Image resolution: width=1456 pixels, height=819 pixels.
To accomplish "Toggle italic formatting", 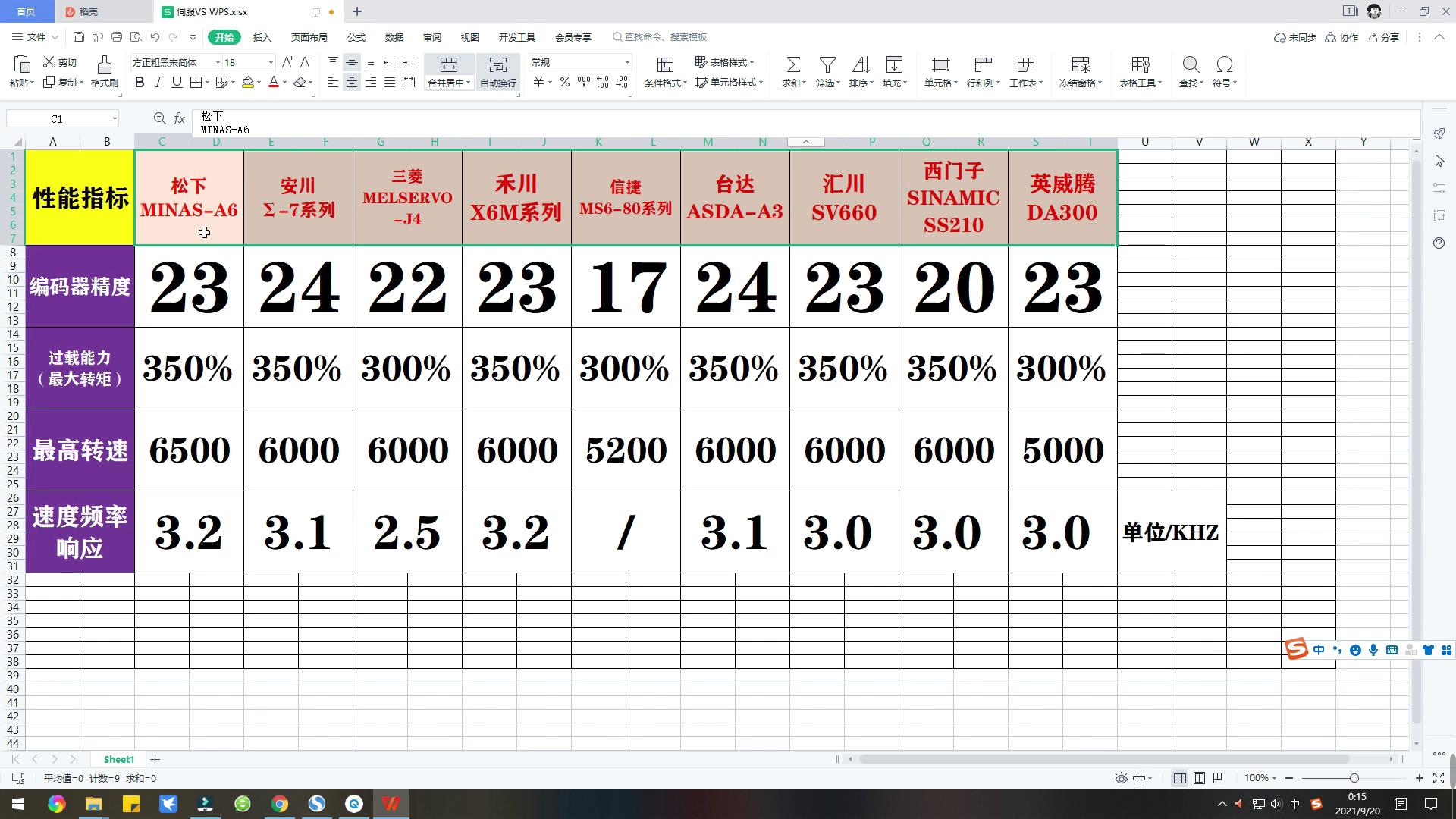I will (x=158, y=83).
